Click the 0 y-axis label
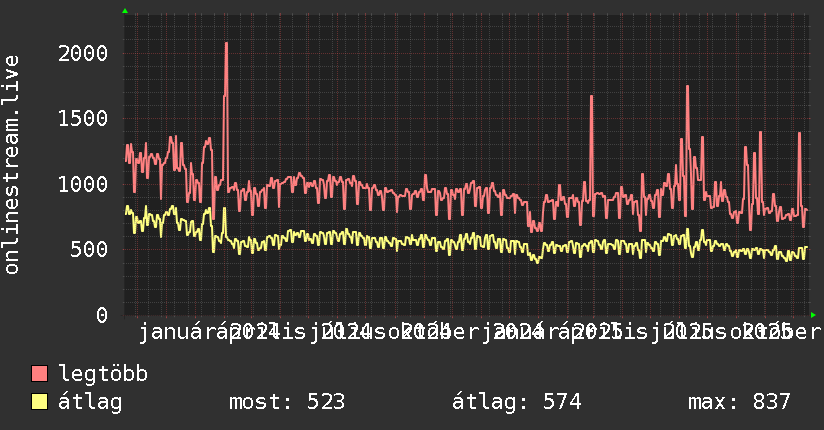 tap(102, 315)
